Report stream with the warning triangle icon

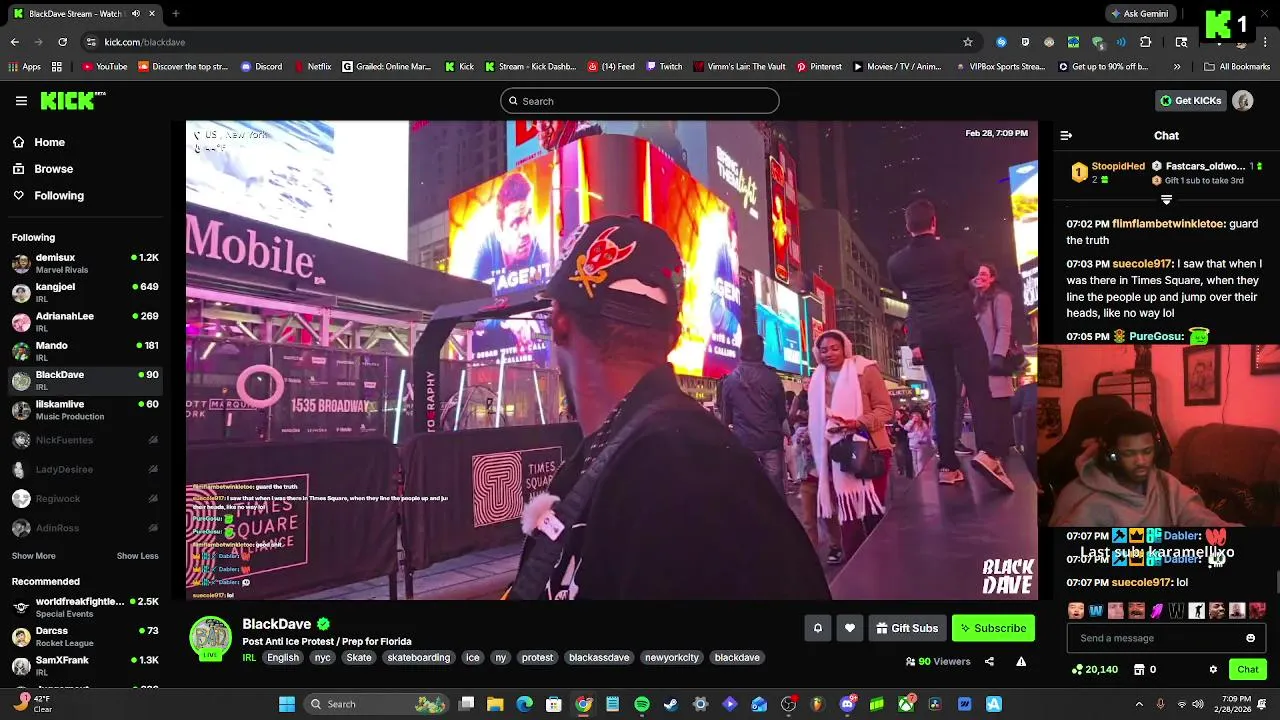[x=1021, y=661]
